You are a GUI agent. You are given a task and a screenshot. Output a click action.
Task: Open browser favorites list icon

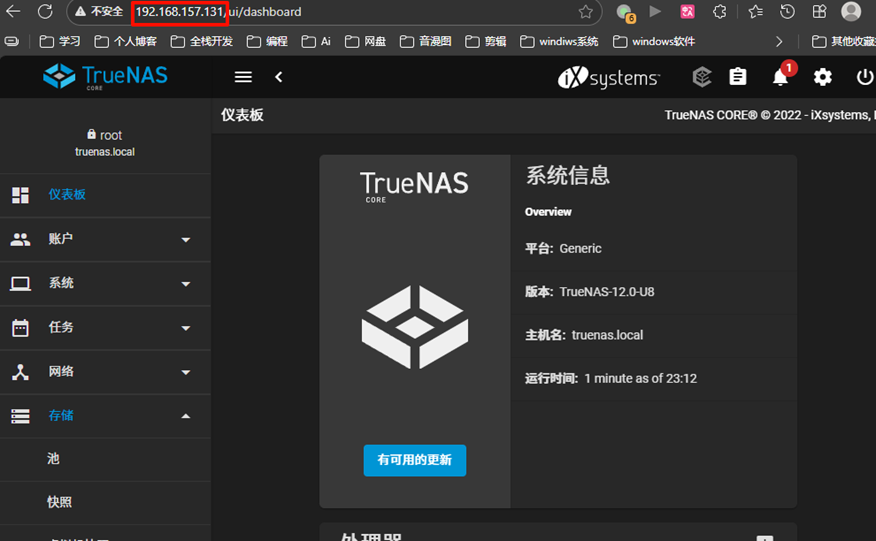[x=755, y=12]
